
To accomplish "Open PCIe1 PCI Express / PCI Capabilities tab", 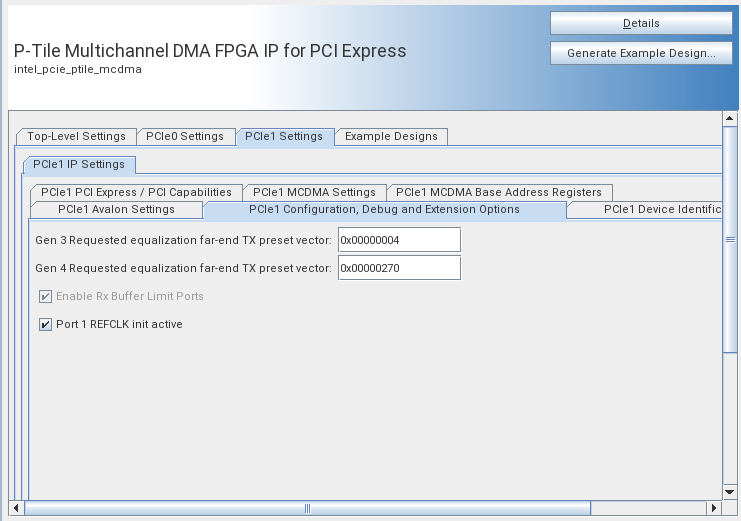I will click(136, 192).
